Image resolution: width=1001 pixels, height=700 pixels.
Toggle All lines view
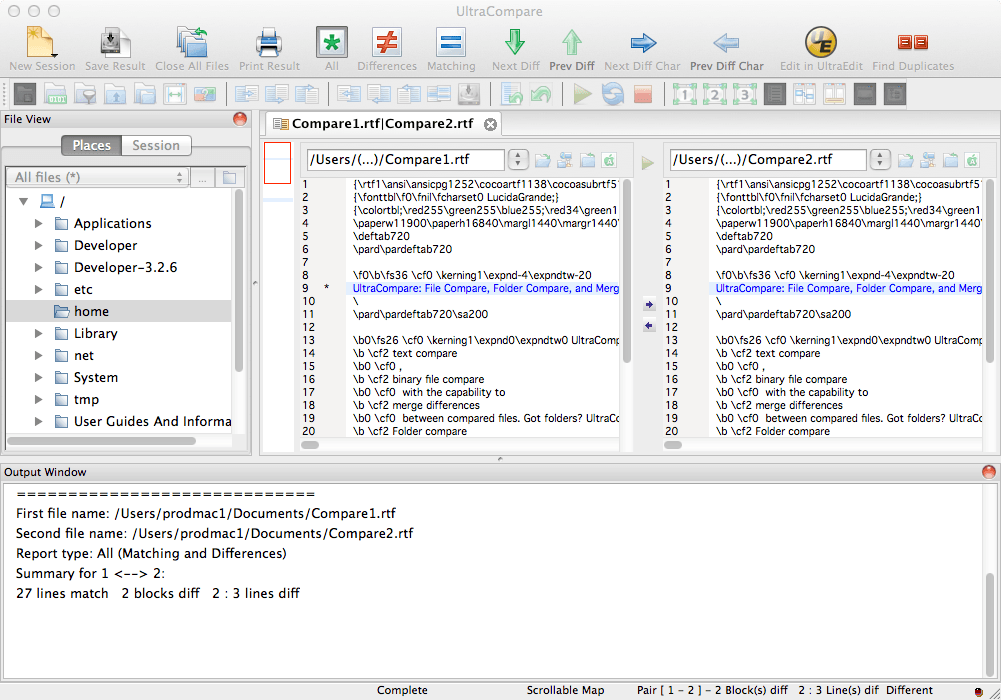[332, 49]
